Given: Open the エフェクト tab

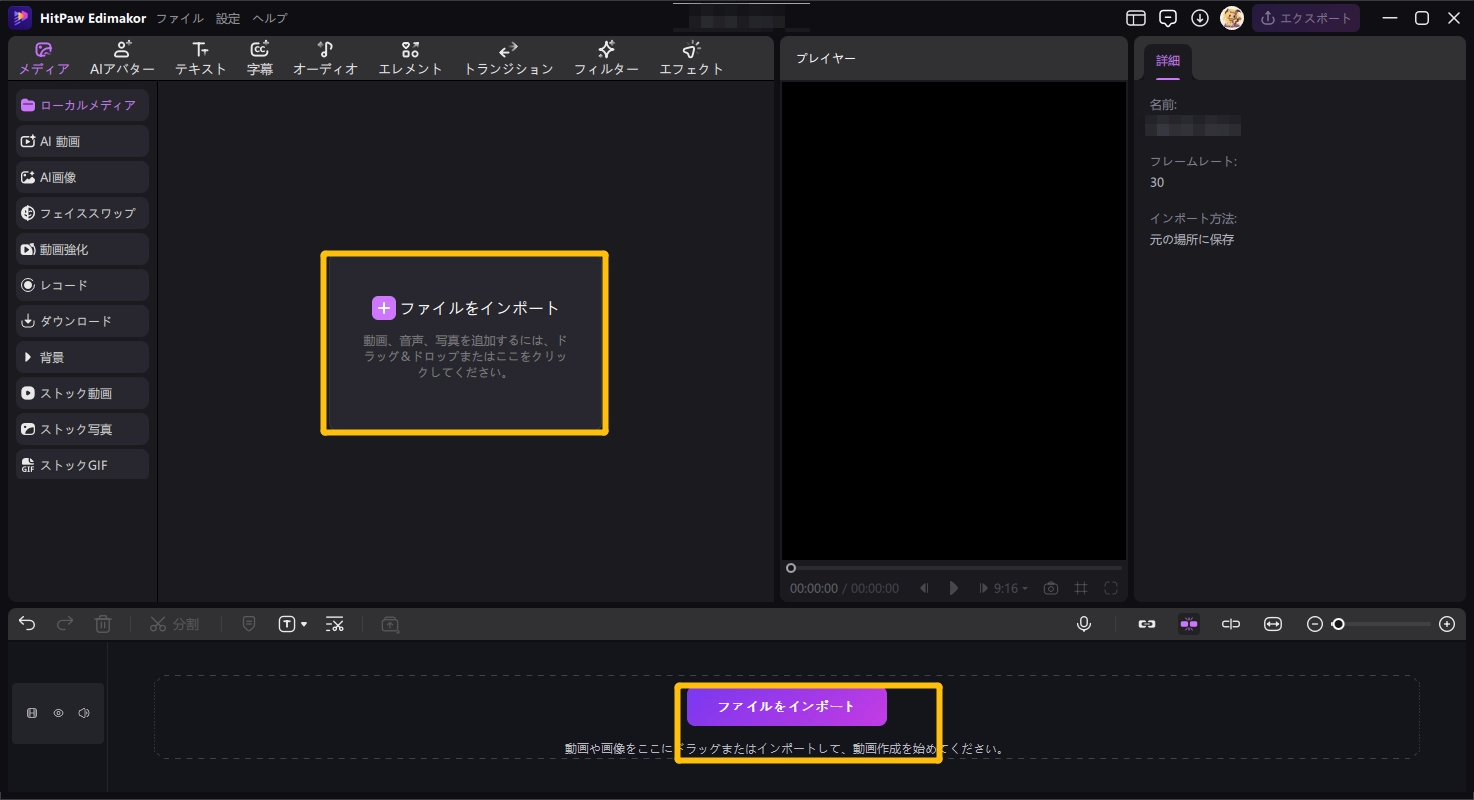Looking at the screenshot, I should 691,59.
